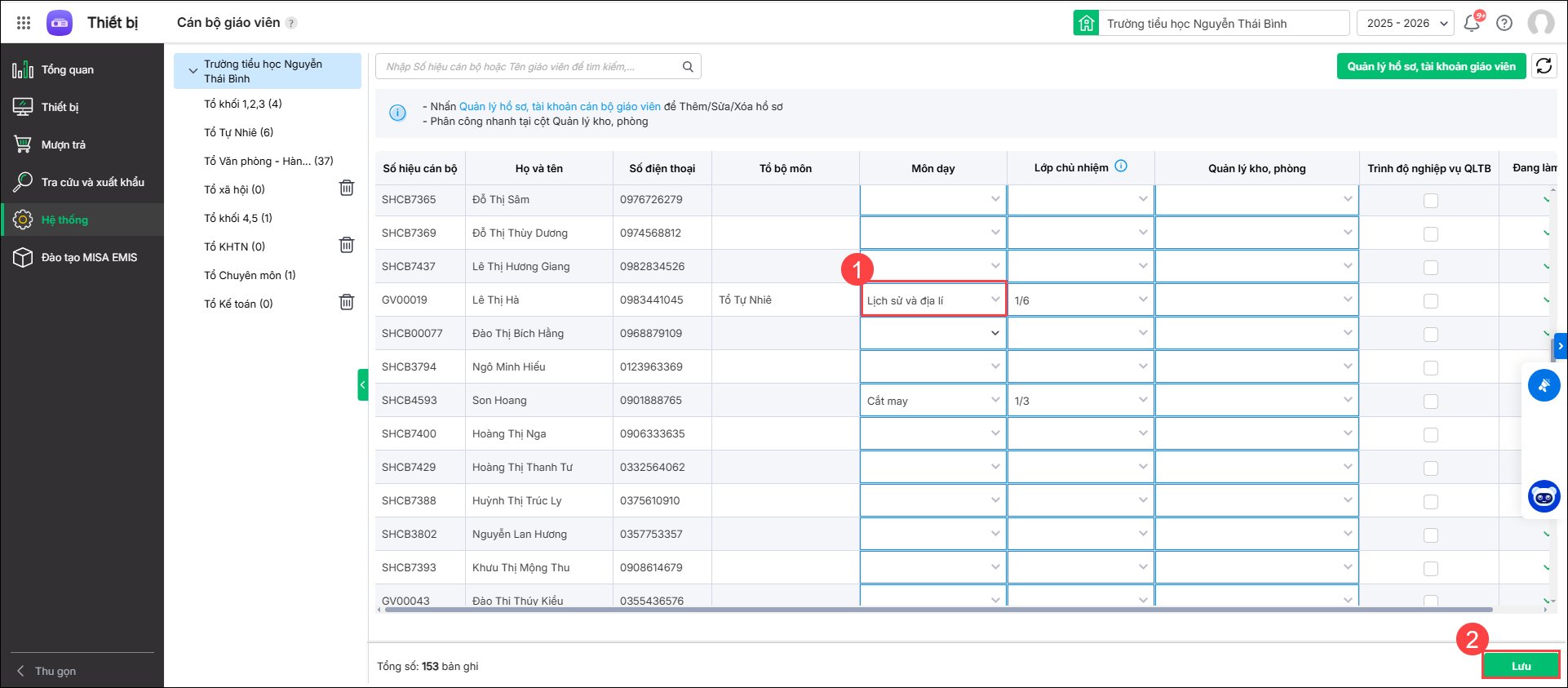Delete the Tổ Kế toán group
1568x688 pixels.
coord(347,303)
